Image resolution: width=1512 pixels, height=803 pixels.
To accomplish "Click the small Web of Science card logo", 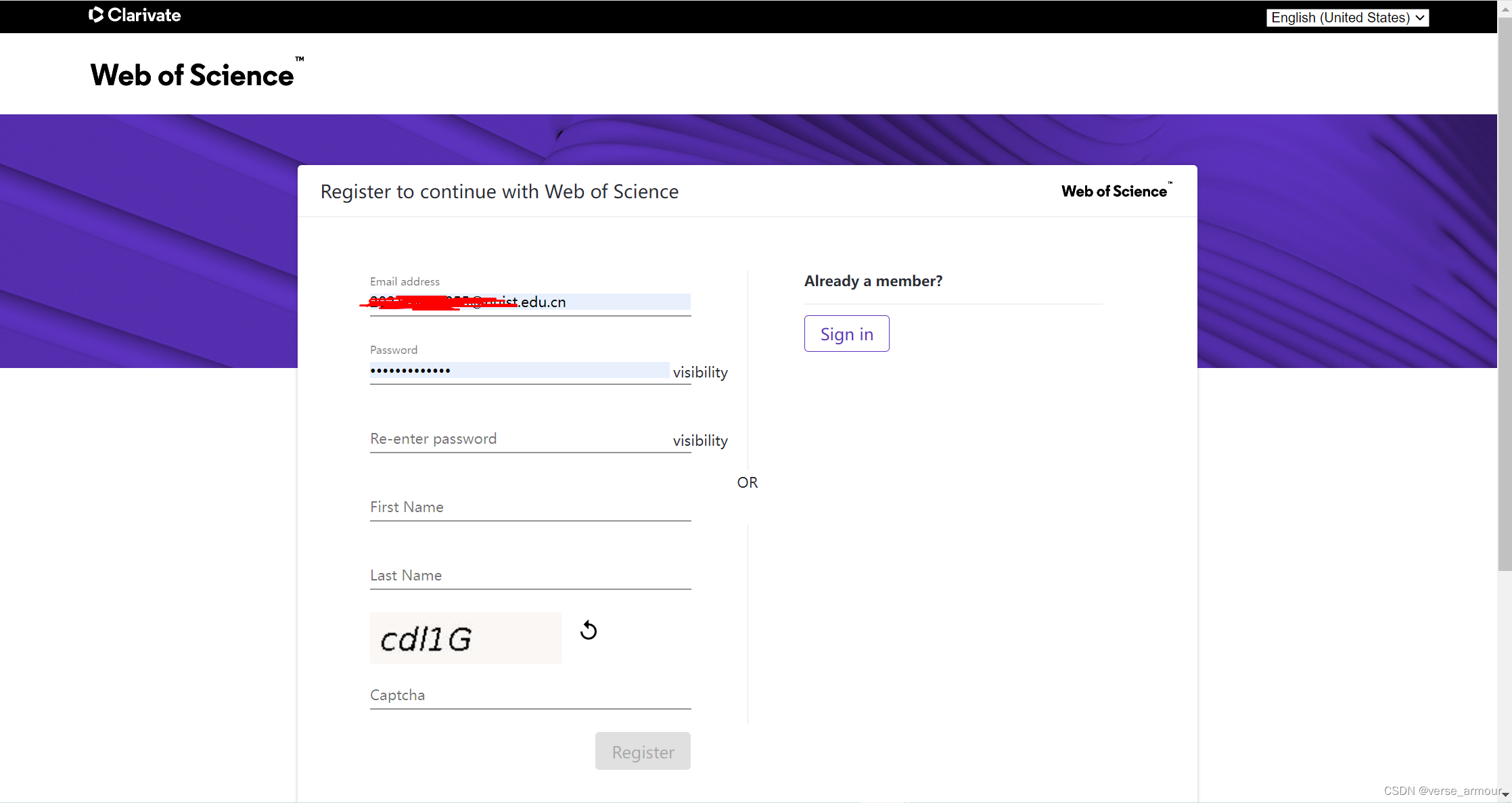I will click(x=1116, y=191).
